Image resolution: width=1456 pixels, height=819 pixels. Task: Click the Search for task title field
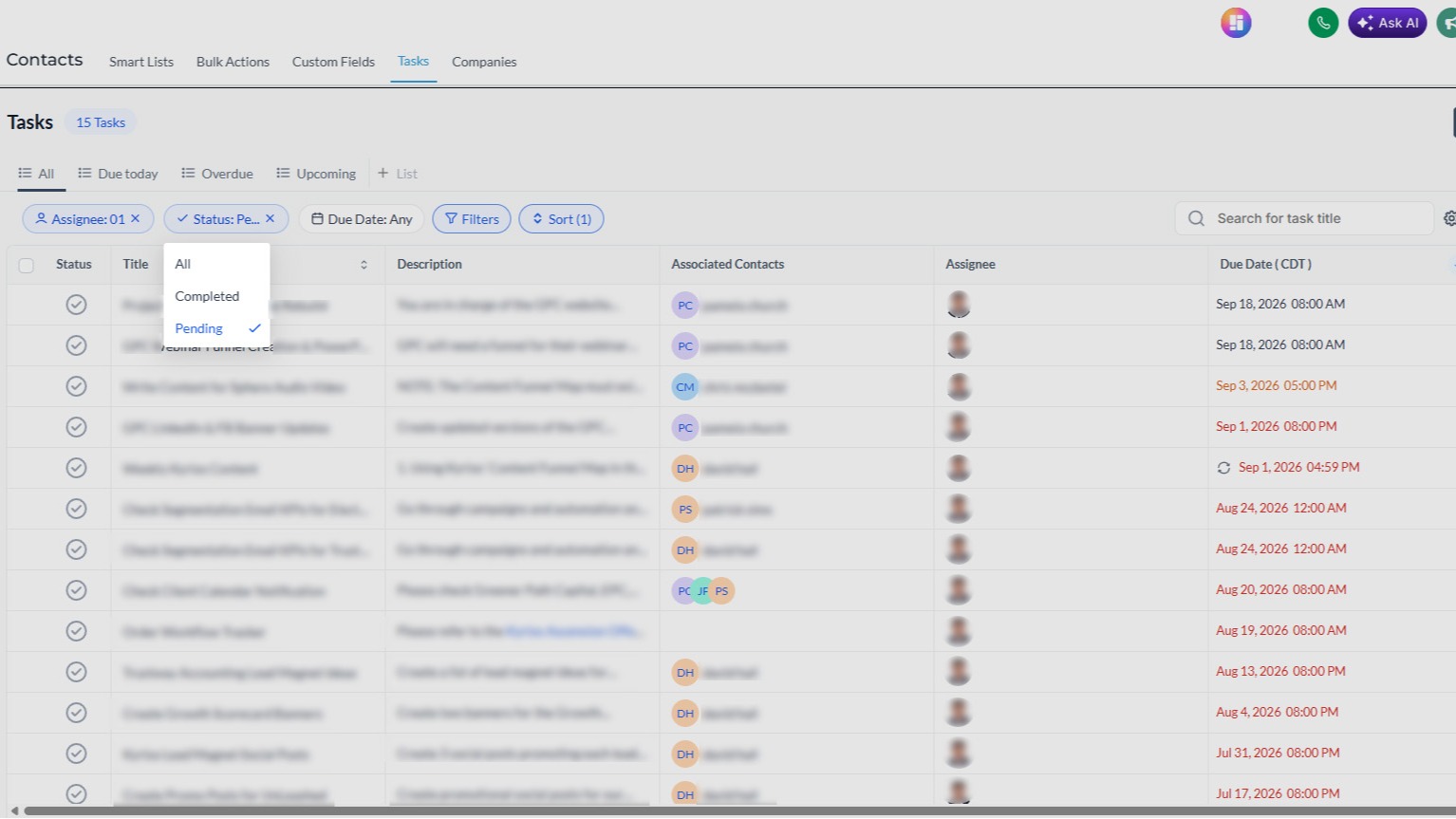(1303, 218)
